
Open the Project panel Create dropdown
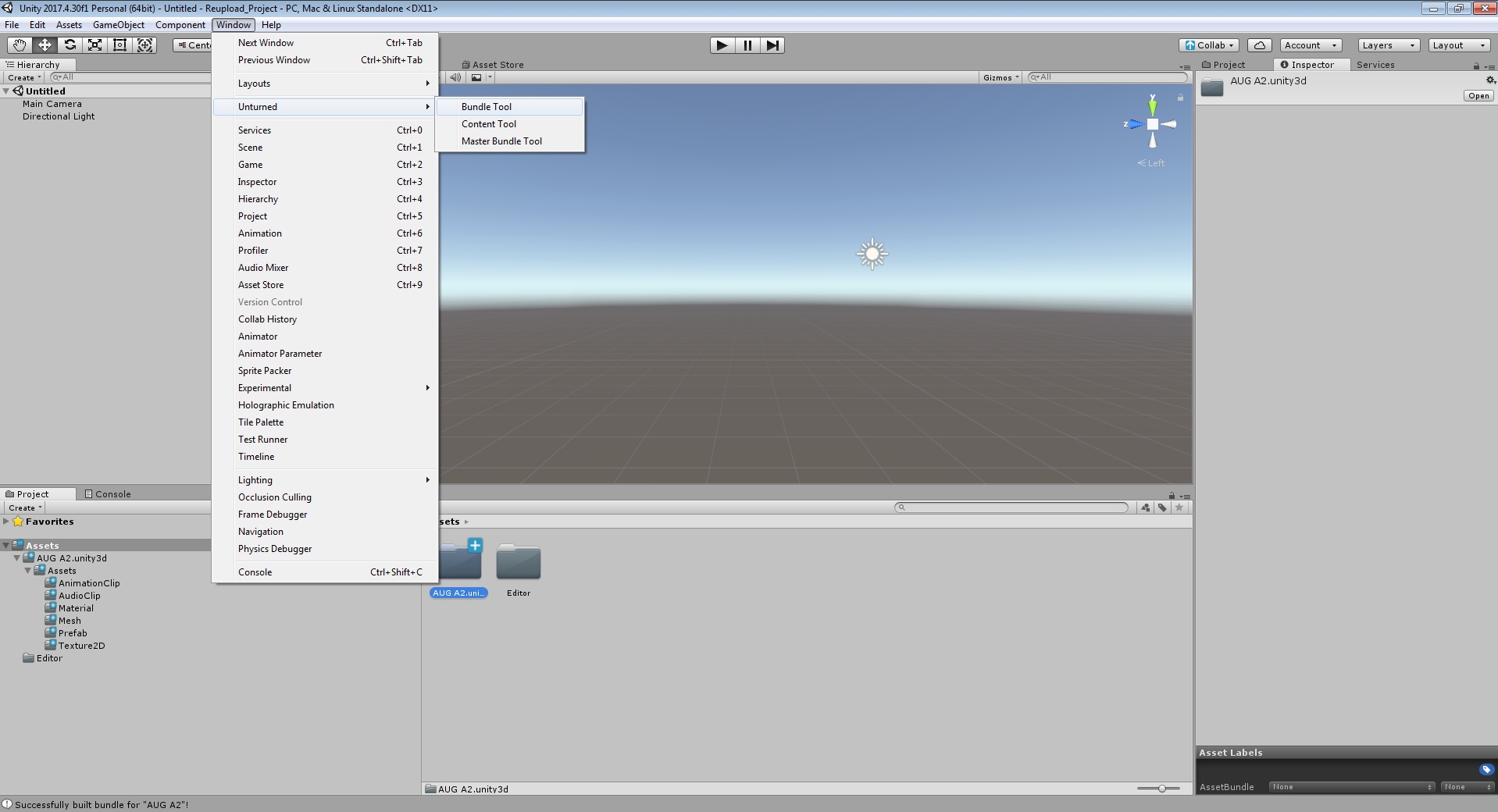(25, 507)
